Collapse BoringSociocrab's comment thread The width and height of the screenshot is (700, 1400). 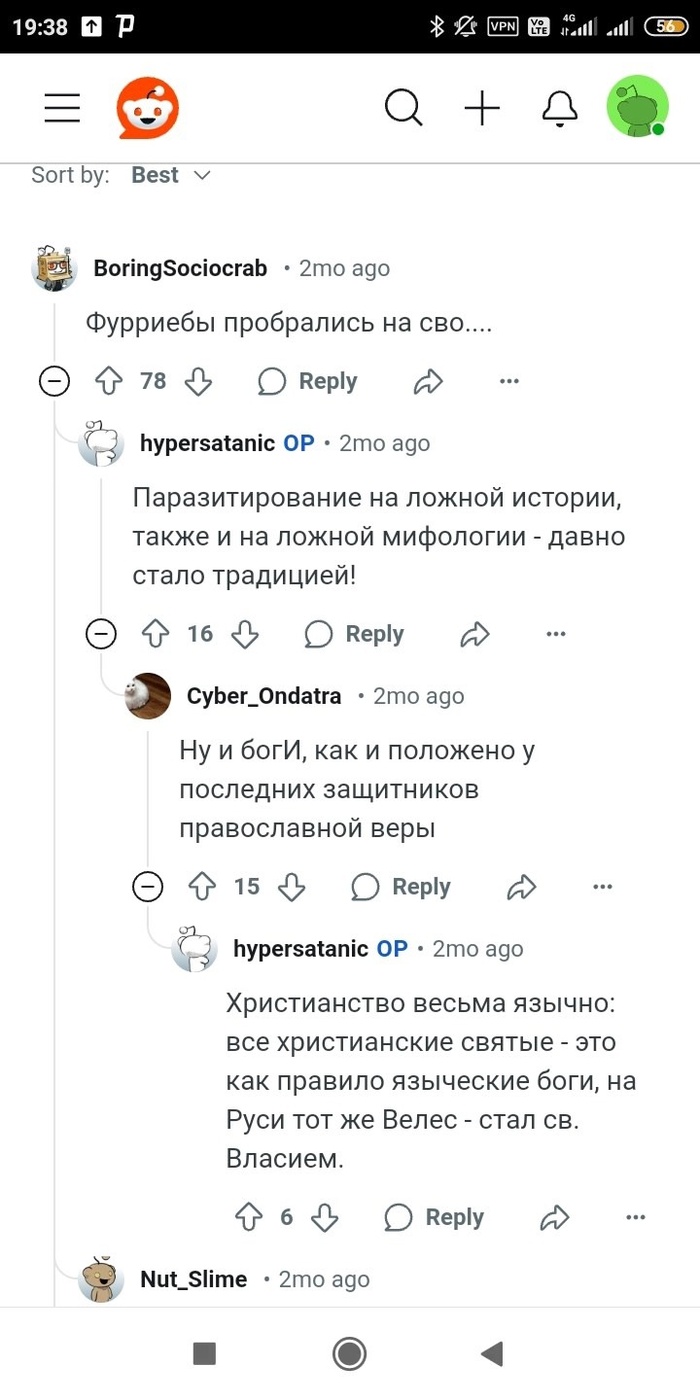pos(54,381)
